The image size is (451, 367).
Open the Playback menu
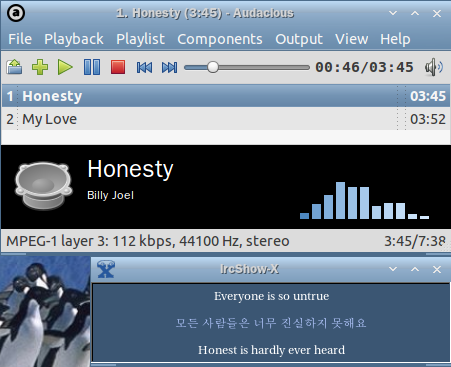click(74, 39)
